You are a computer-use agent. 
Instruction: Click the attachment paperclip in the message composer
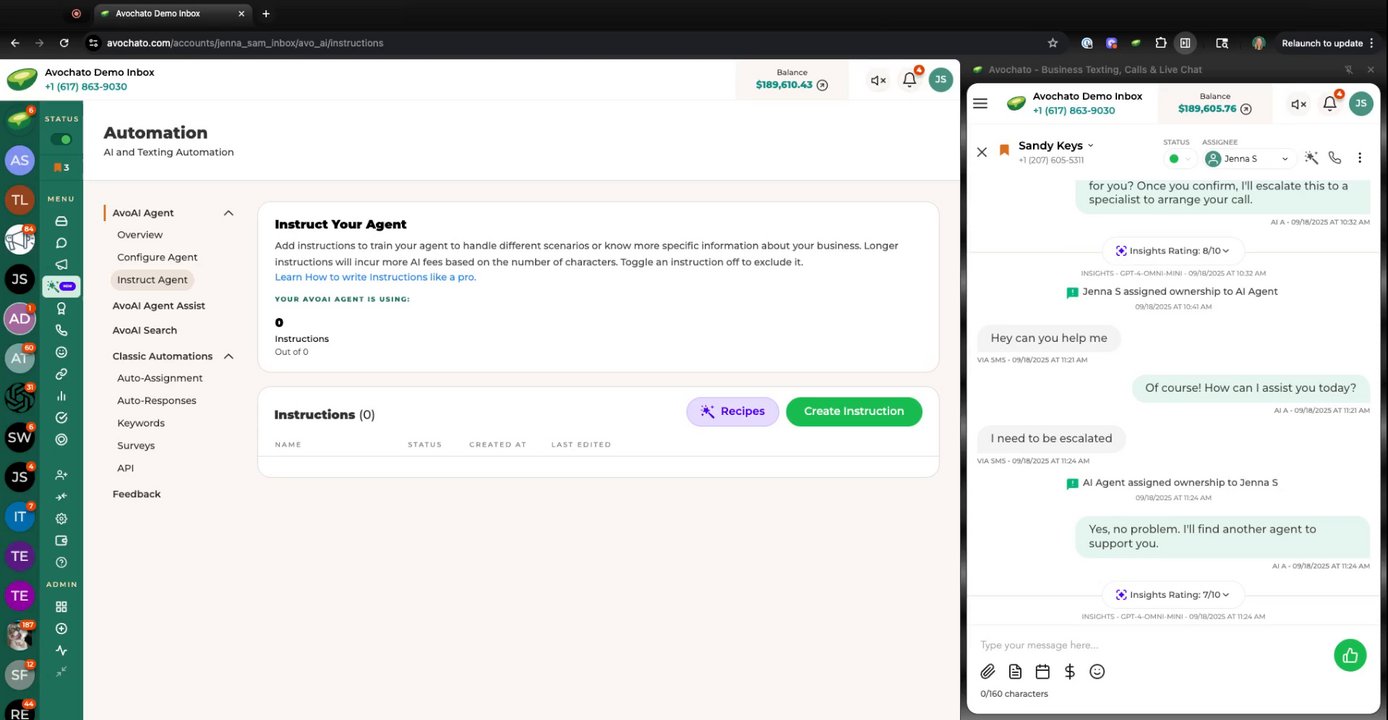click(987, 672)
